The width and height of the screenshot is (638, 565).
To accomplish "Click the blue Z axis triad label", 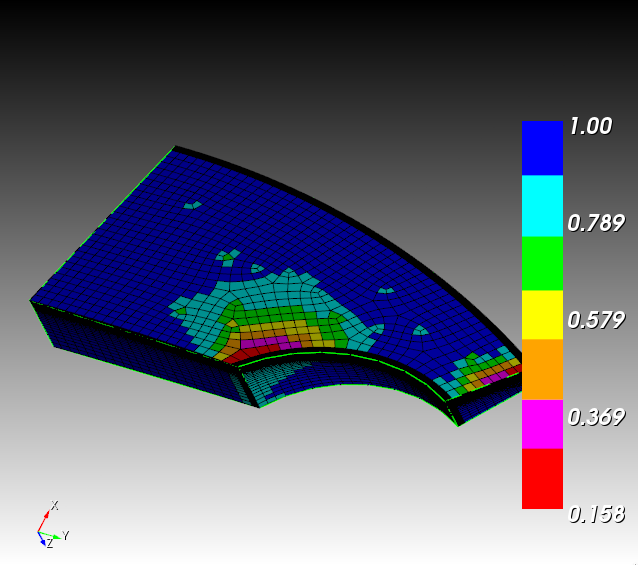I will [49, 544].
